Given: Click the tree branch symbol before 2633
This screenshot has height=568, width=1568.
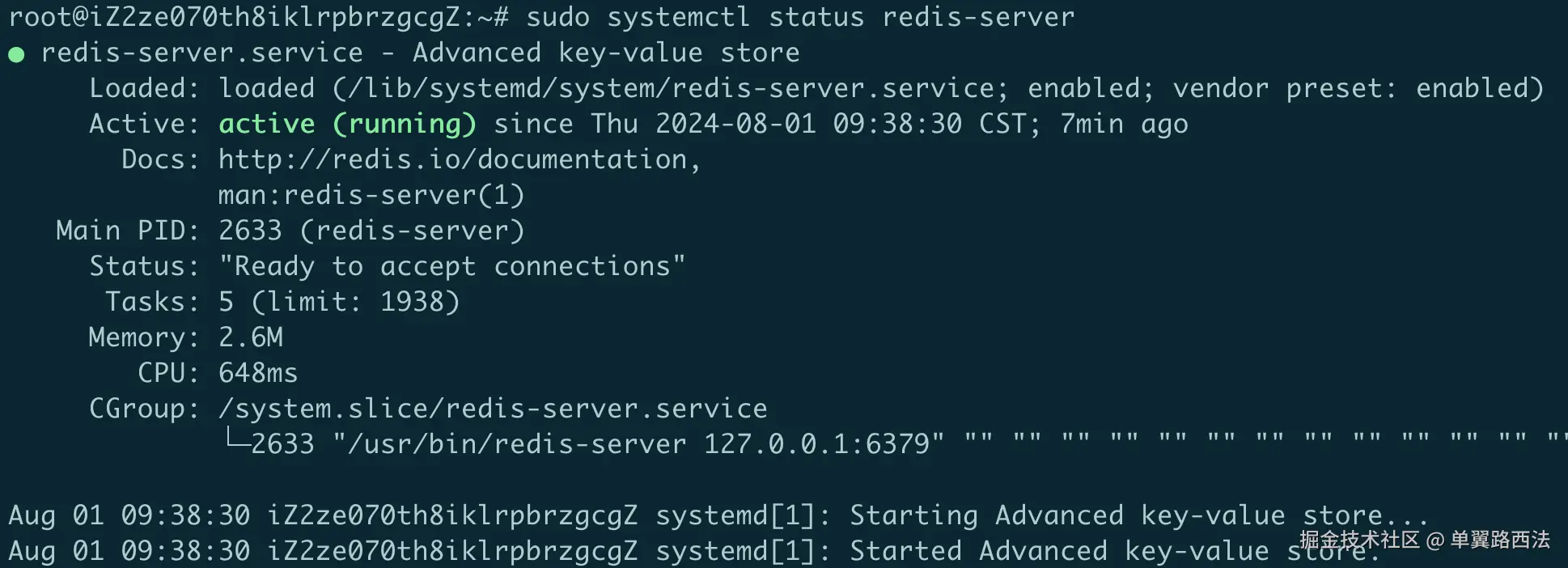Looking at the screenshot, I should coord(236,441).
